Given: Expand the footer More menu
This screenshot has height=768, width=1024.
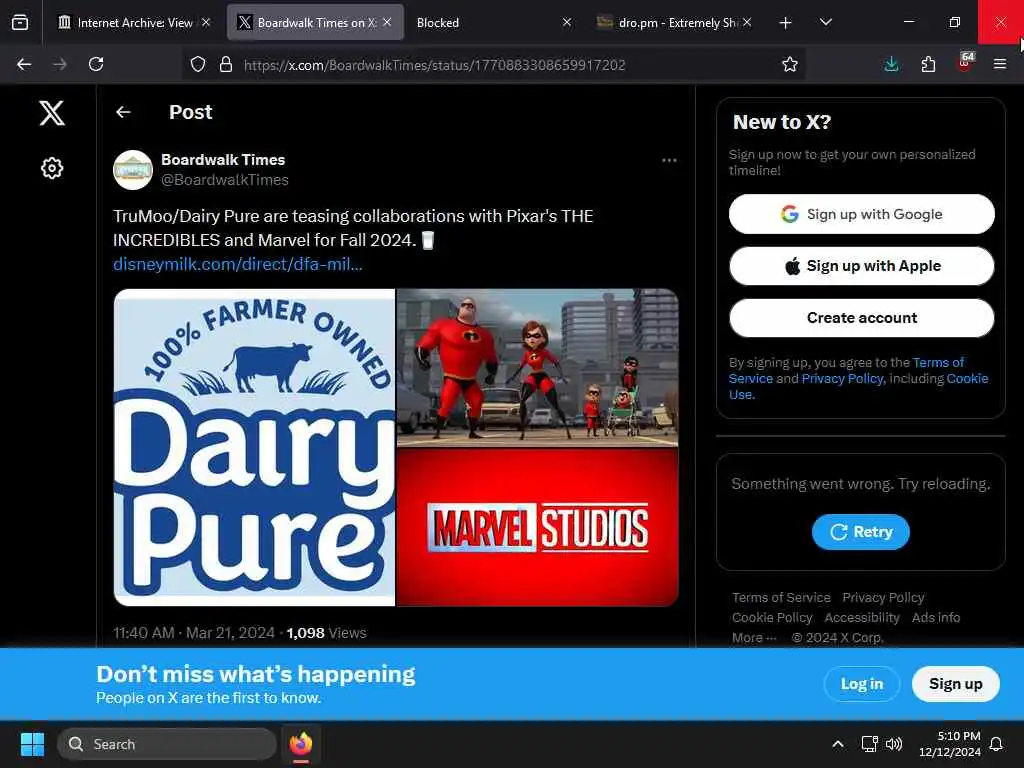Looking at the screenshot, I should click(x=754, y=638).
